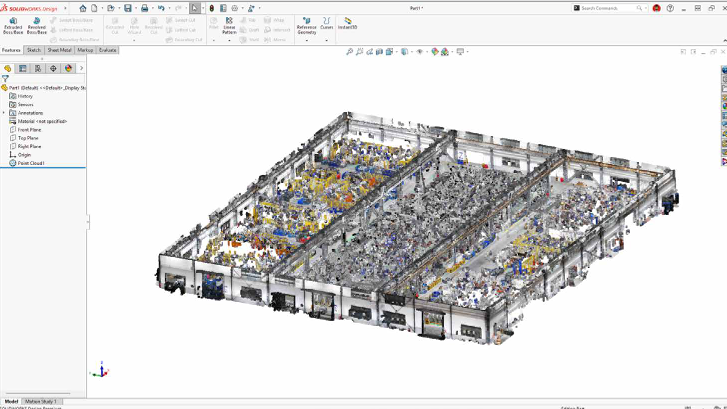The height and width of the screenshot is (409, 727).
Task: Select the Origin in the tree
Action: click(24, 154)
